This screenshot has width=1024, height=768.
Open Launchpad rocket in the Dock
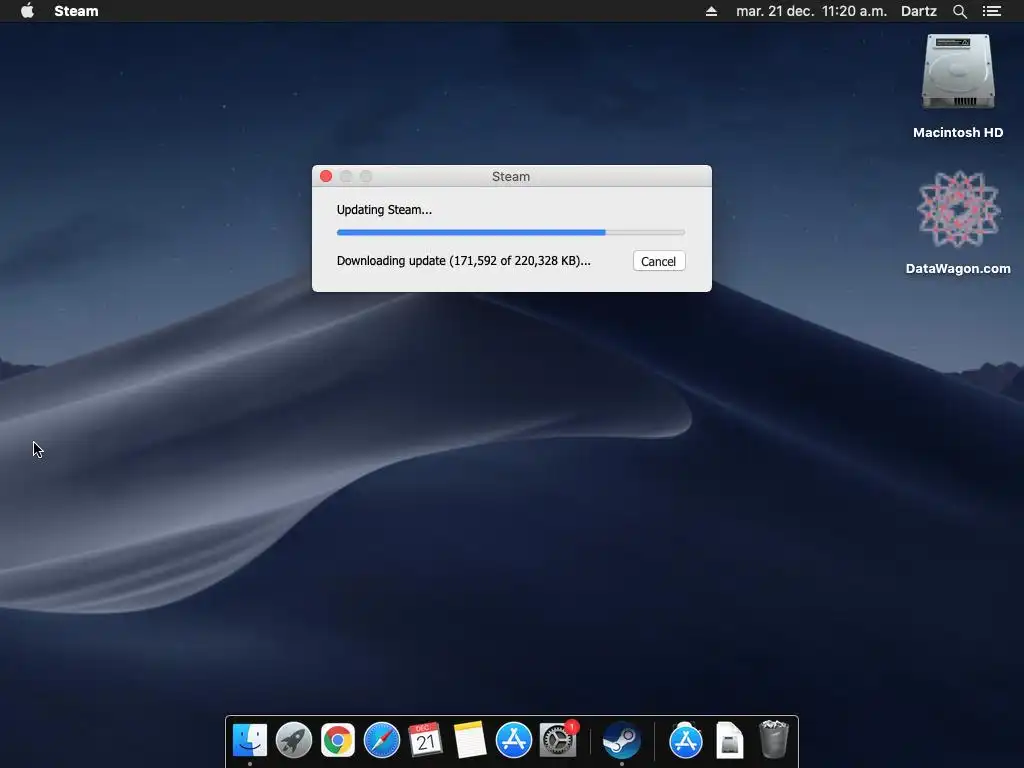[293, 741]
